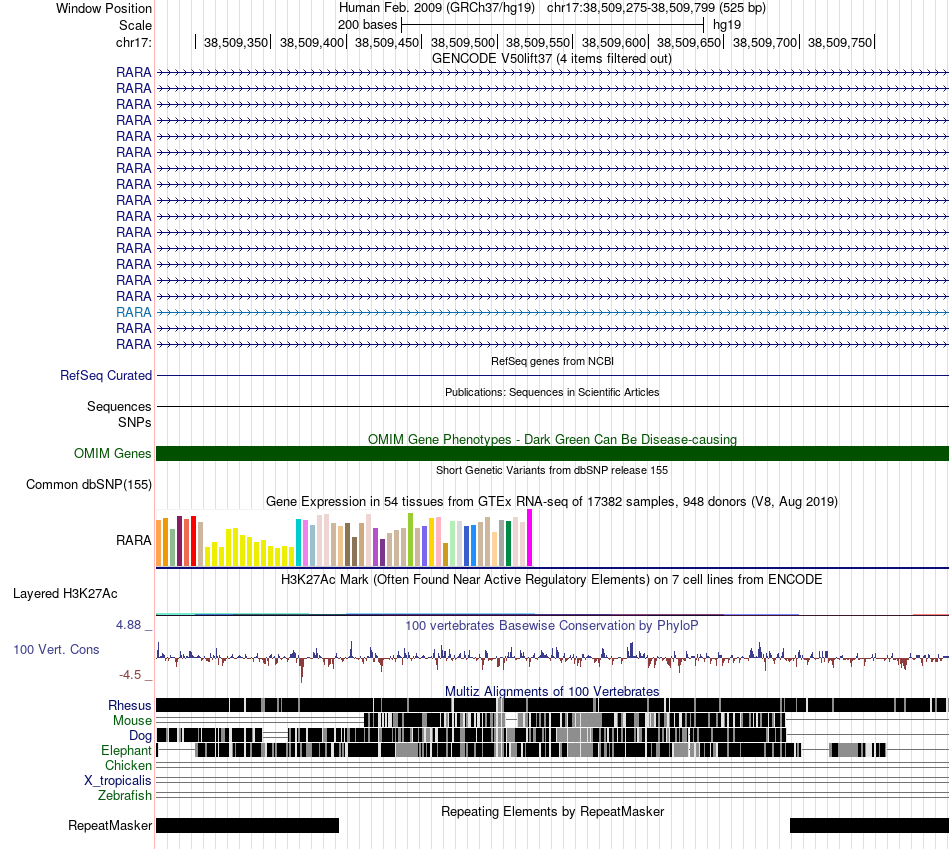Click the 38,509,550 ruler coordinate
The height and width of the screenshot is (849, 950).
pos(538,42)
